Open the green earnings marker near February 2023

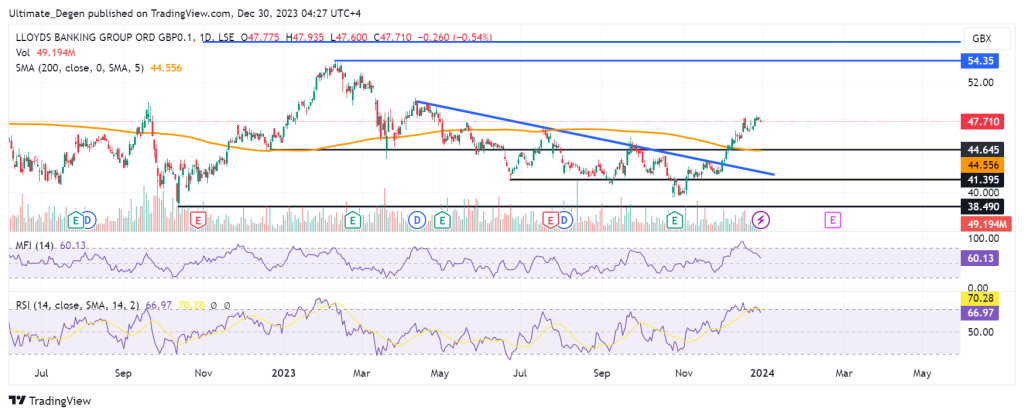(353, 220)
